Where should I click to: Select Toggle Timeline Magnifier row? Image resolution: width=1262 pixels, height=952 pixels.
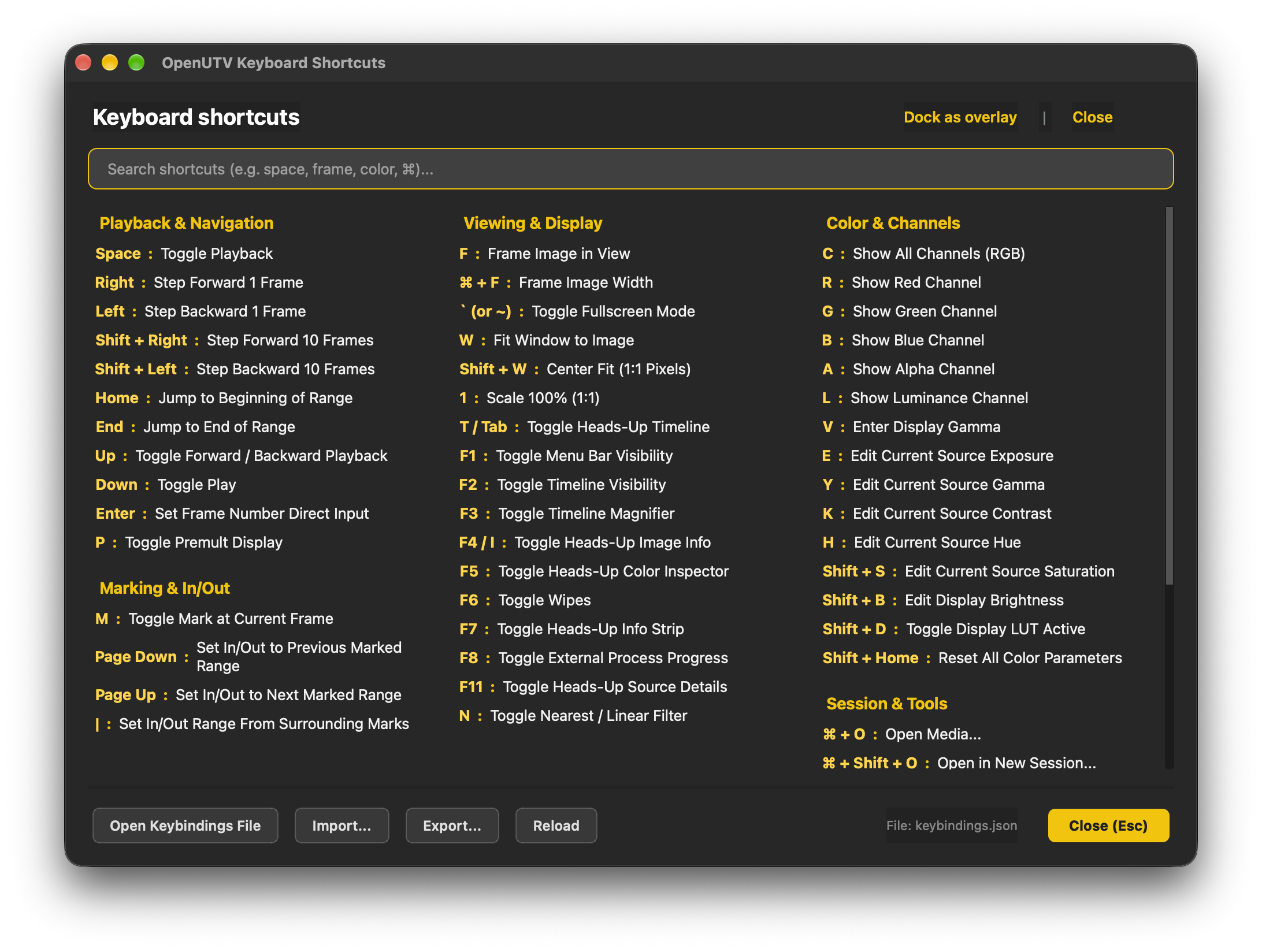[x=567, y=514]
